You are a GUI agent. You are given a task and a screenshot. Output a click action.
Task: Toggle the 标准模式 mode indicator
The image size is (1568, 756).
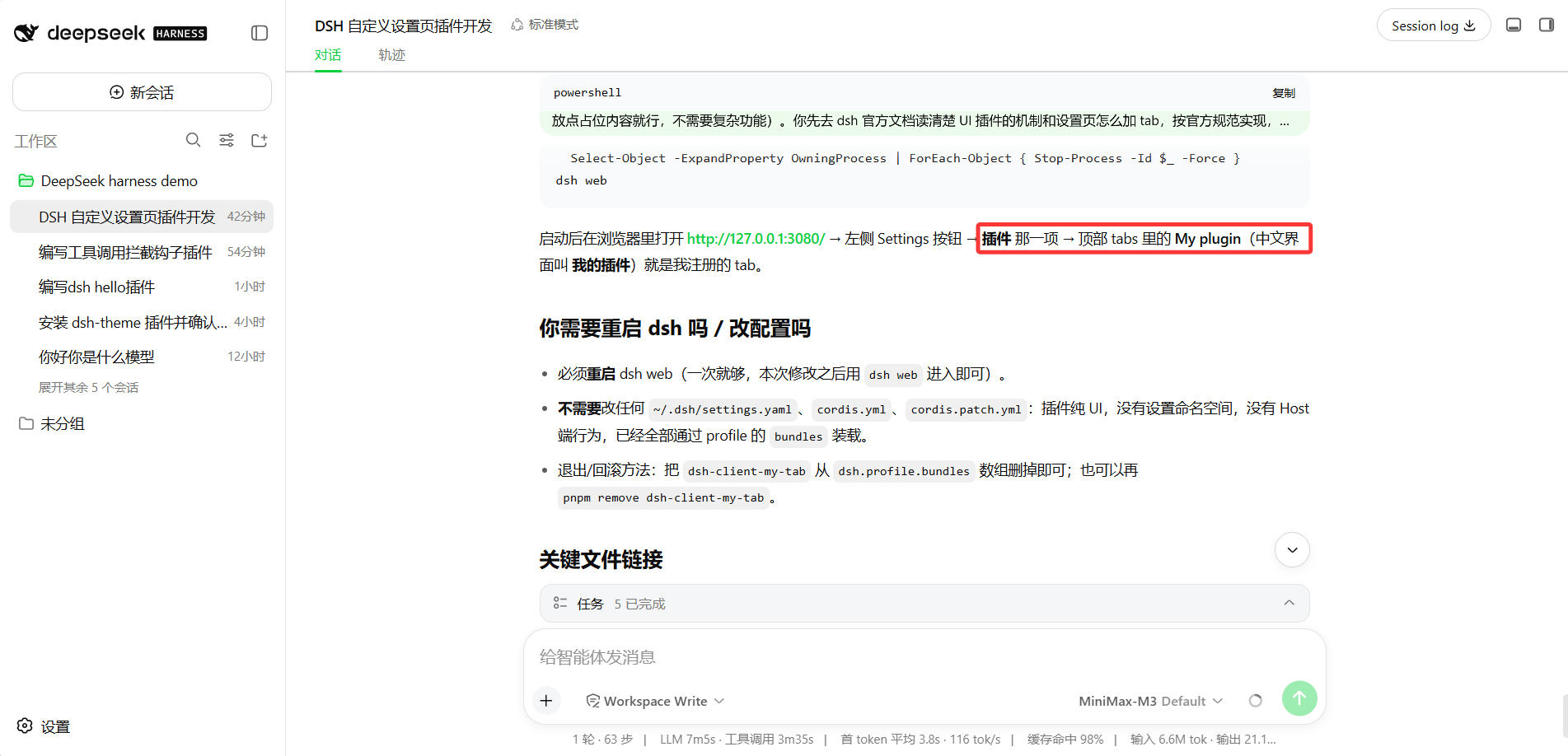(x=545, y=25)
